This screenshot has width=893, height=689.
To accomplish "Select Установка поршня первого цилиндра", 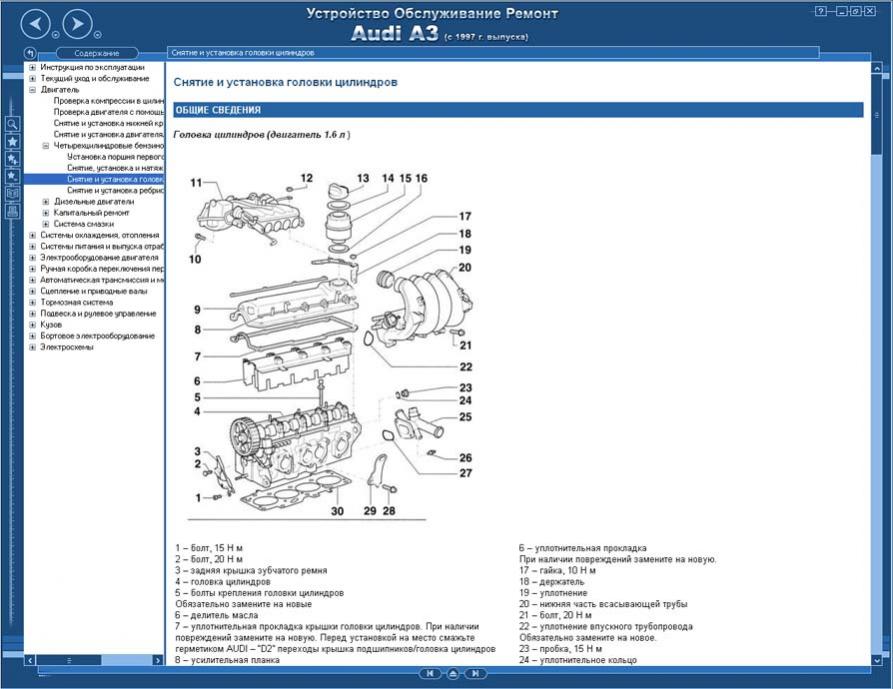I will (x=116, y=157).
